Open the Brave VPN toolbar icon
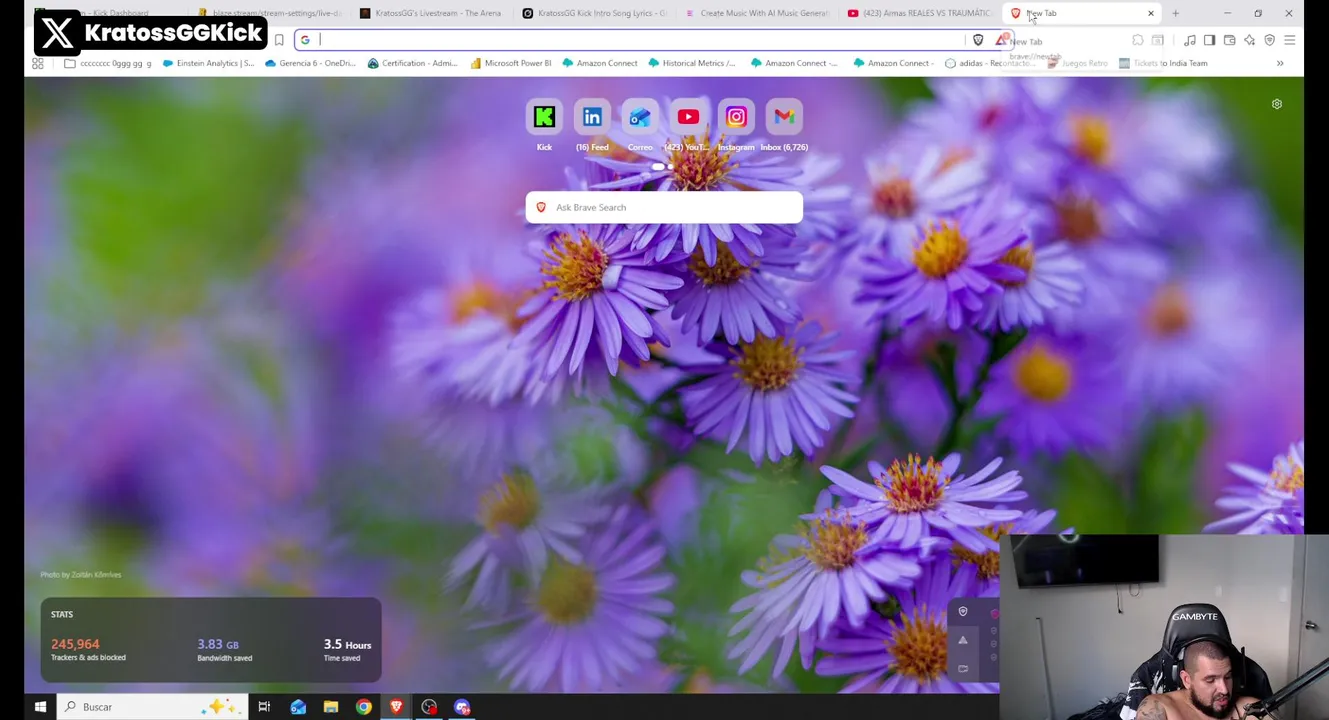Viewport: 1329px width, 720px height. click(x=1269, y=40)
